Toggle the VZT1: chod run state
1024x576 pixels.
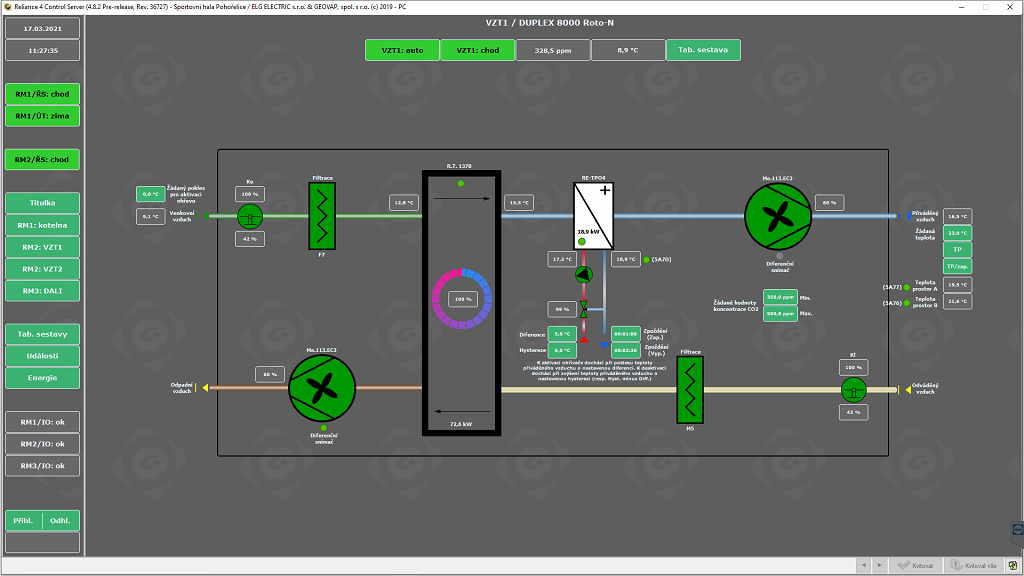(477, 50)
